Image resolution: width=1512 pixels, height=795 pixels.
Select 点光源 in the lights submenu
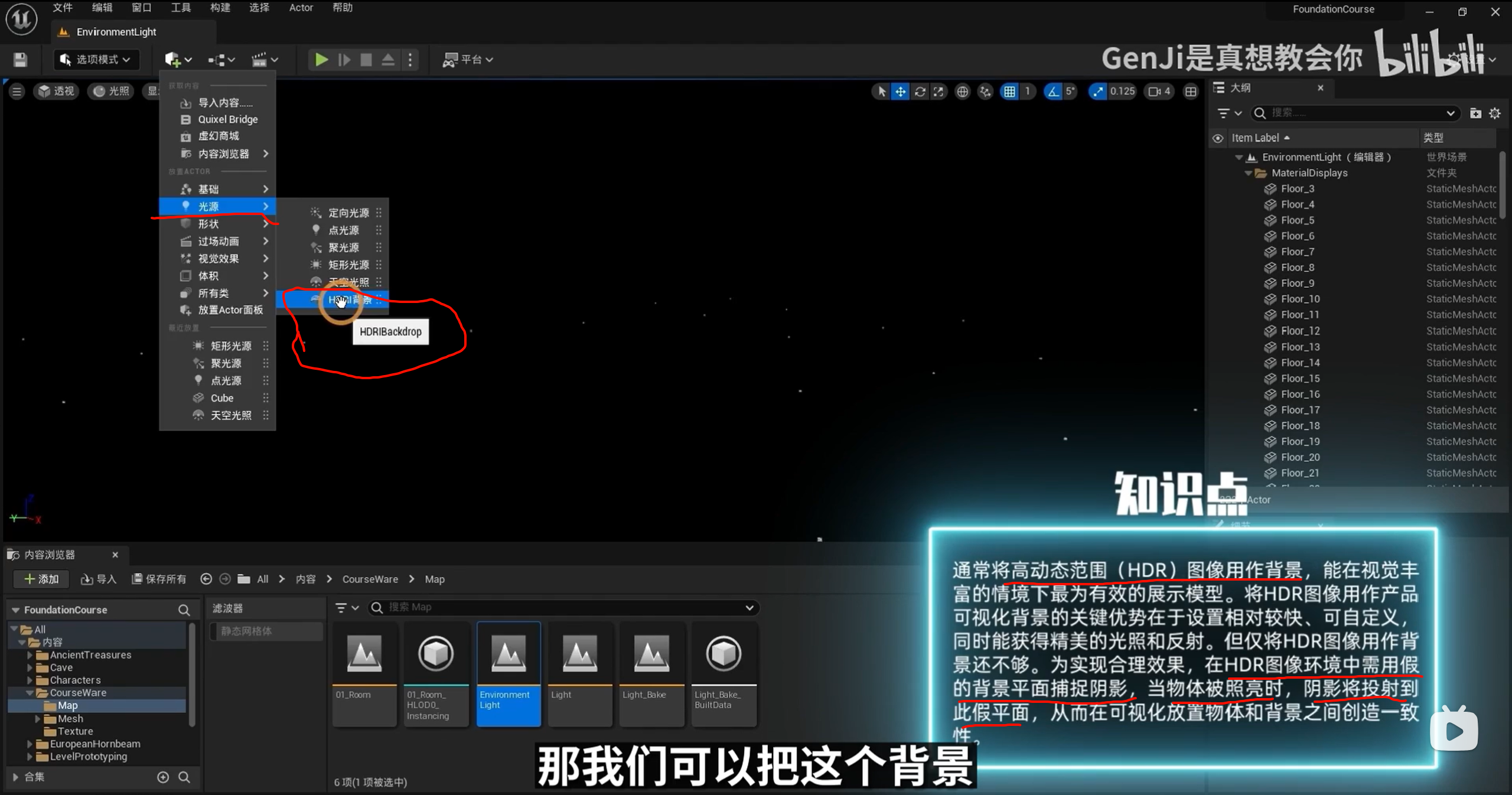[x=343, y=230]
